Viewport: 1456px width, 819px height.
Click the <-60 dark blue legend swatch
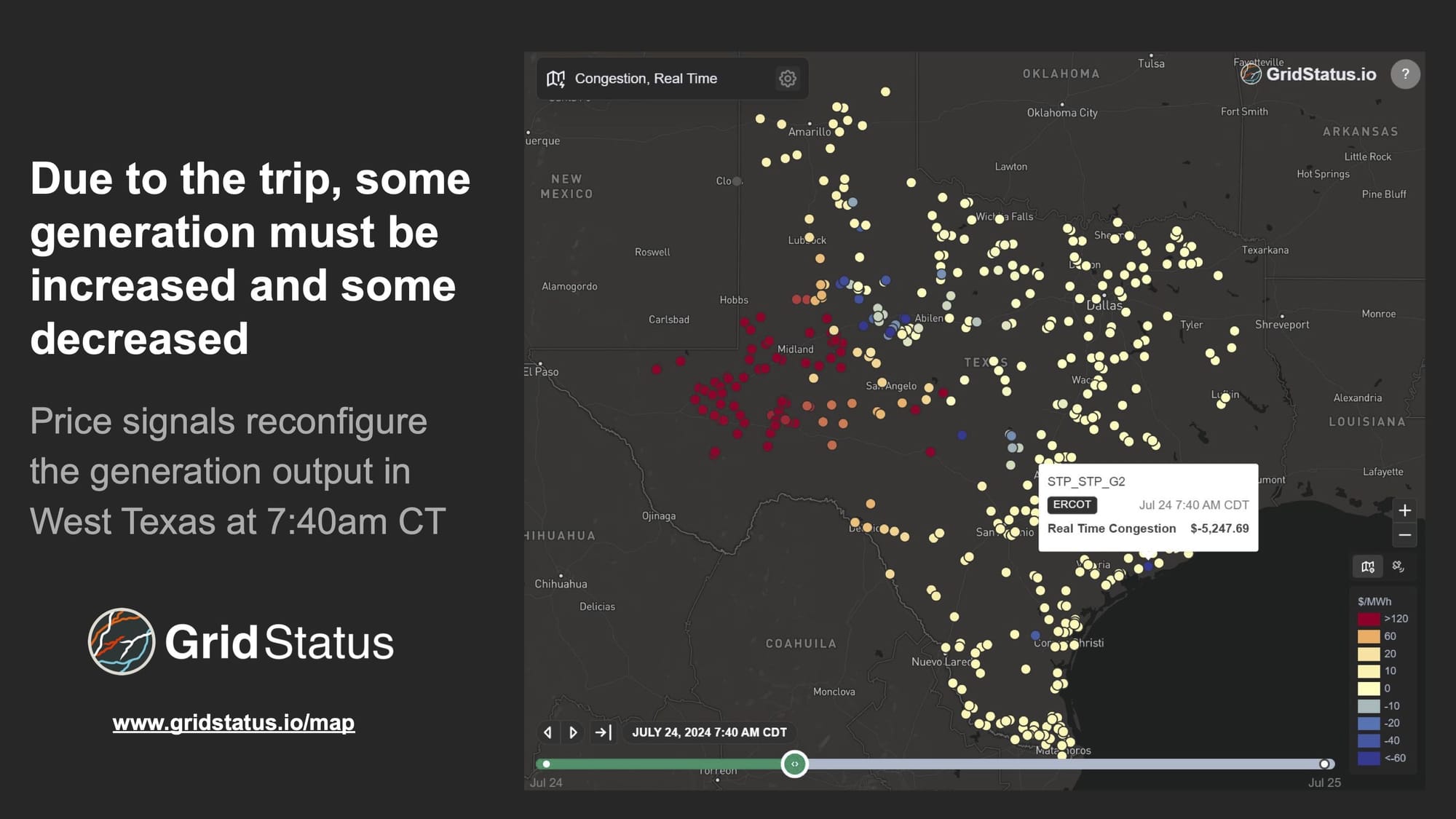1369,758
